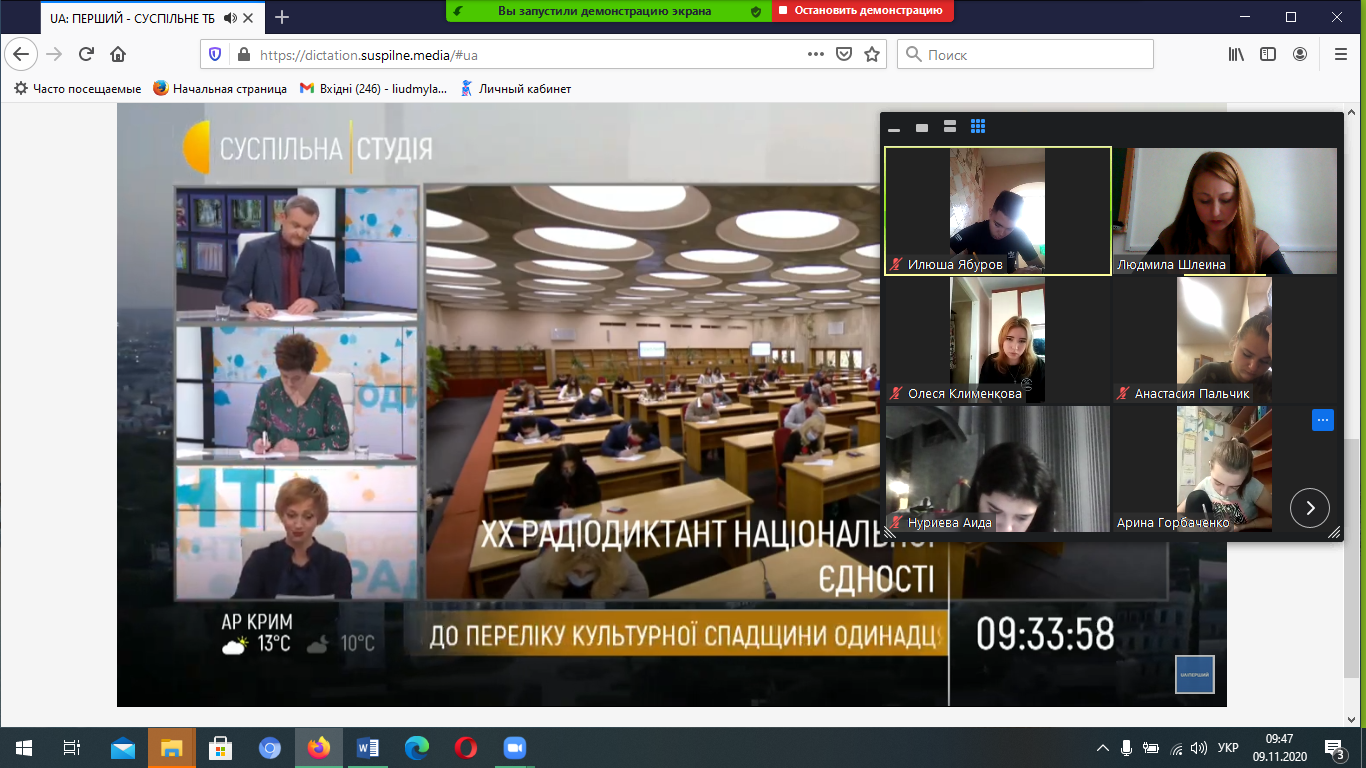This screenshot has height=768, width=1366.
Task: Focus the Поиск search box
Action: point(1025,55)
